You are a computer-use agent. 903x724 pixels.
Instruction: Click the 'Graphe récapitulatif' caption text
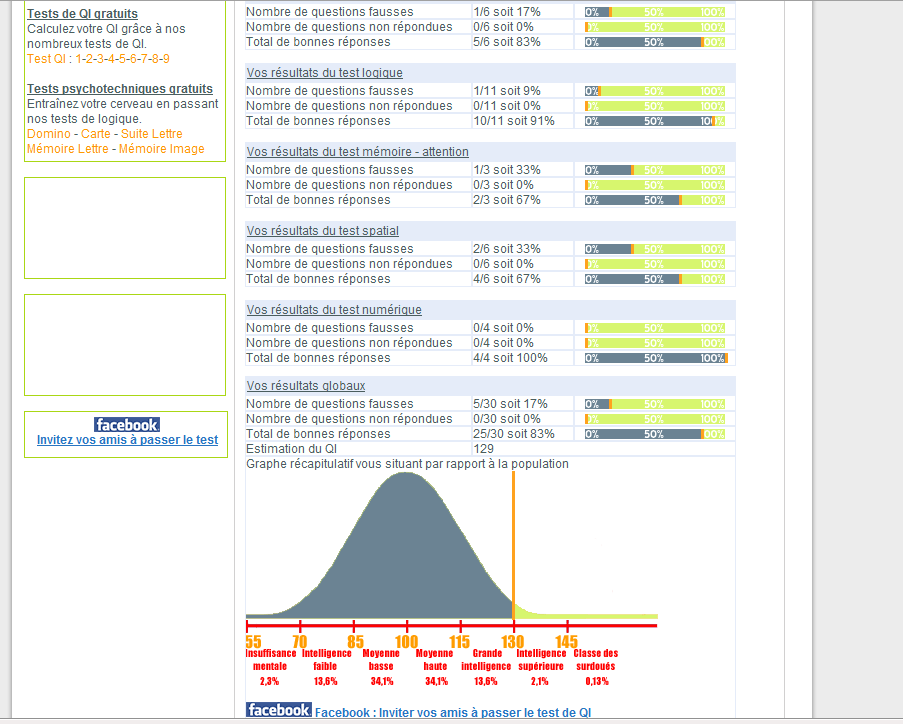[x=407, y=464]
